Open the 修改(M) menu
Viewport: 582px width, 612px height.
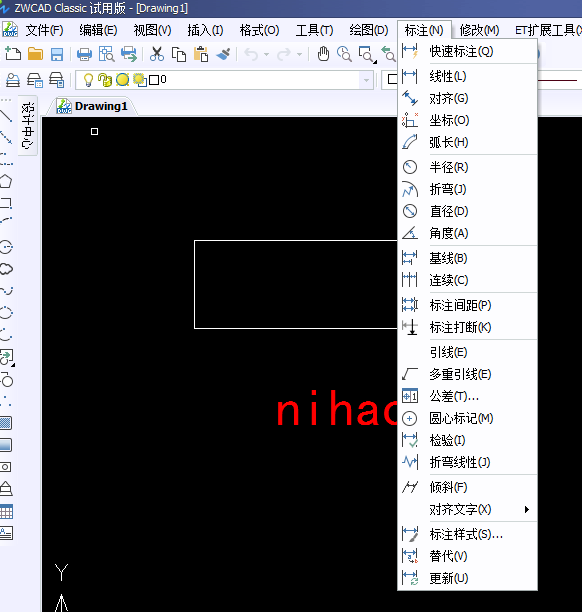pyautogui.click(x=480, y=30)
